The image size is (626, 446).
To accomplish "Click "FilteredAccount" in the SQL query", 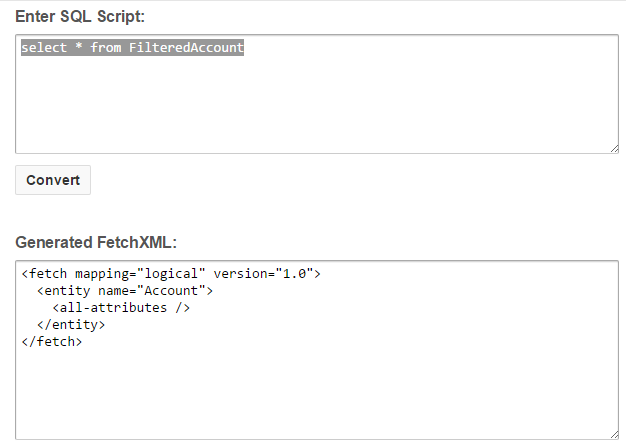I will (x=186, y=48).
